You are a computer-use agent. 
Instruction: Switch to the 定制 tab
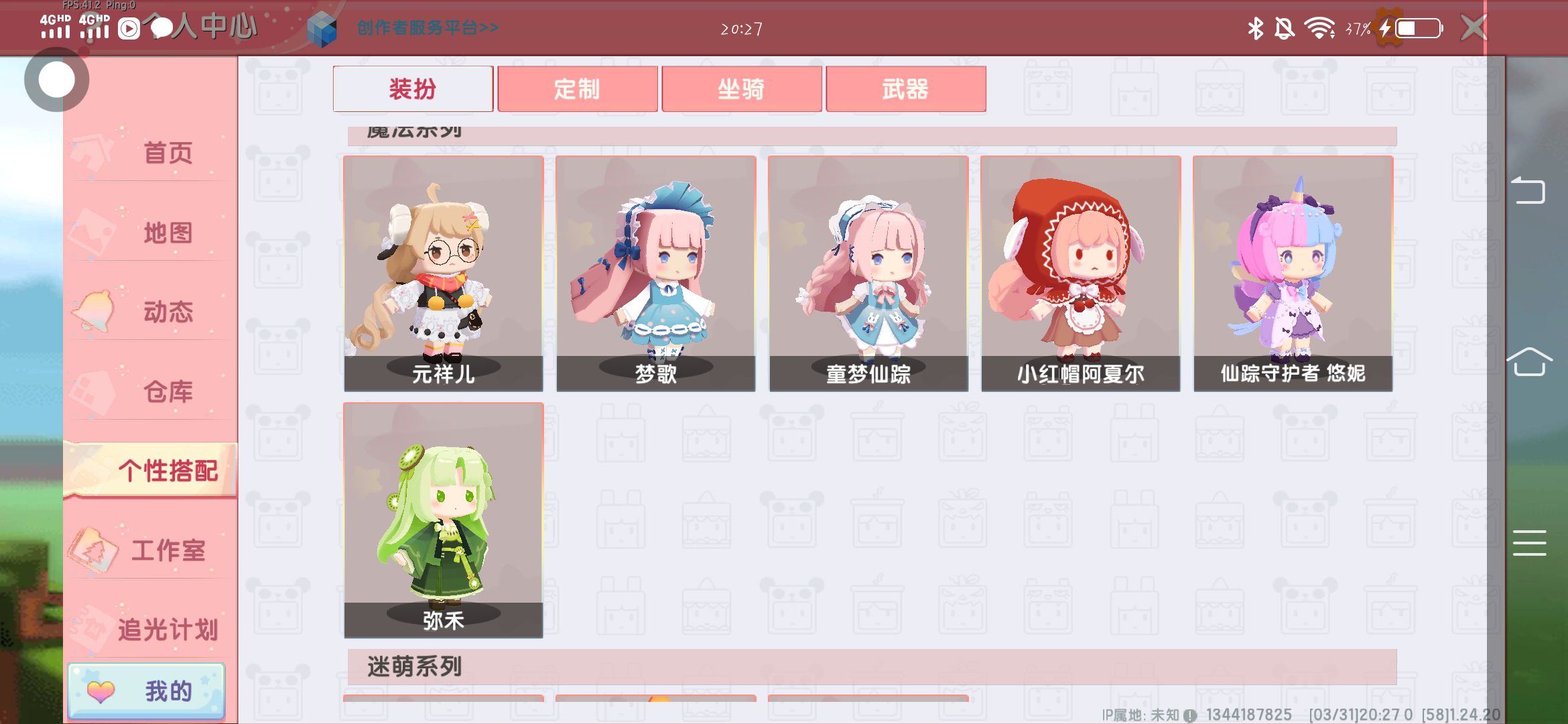click(x=578, y=88)
